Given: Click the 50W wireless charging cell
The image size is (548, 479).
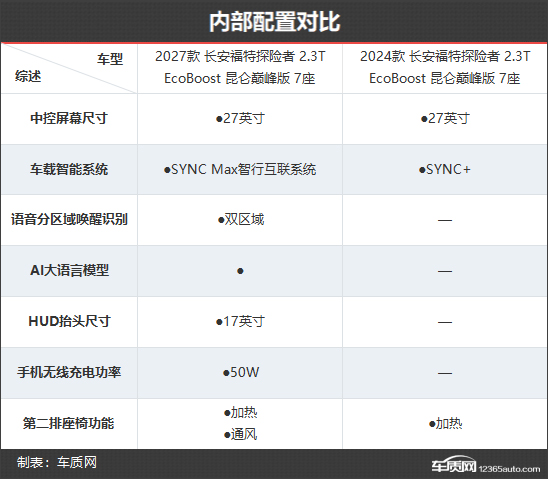Looking at the screenshot, I should pyautogui.click(x=241, y=372).
